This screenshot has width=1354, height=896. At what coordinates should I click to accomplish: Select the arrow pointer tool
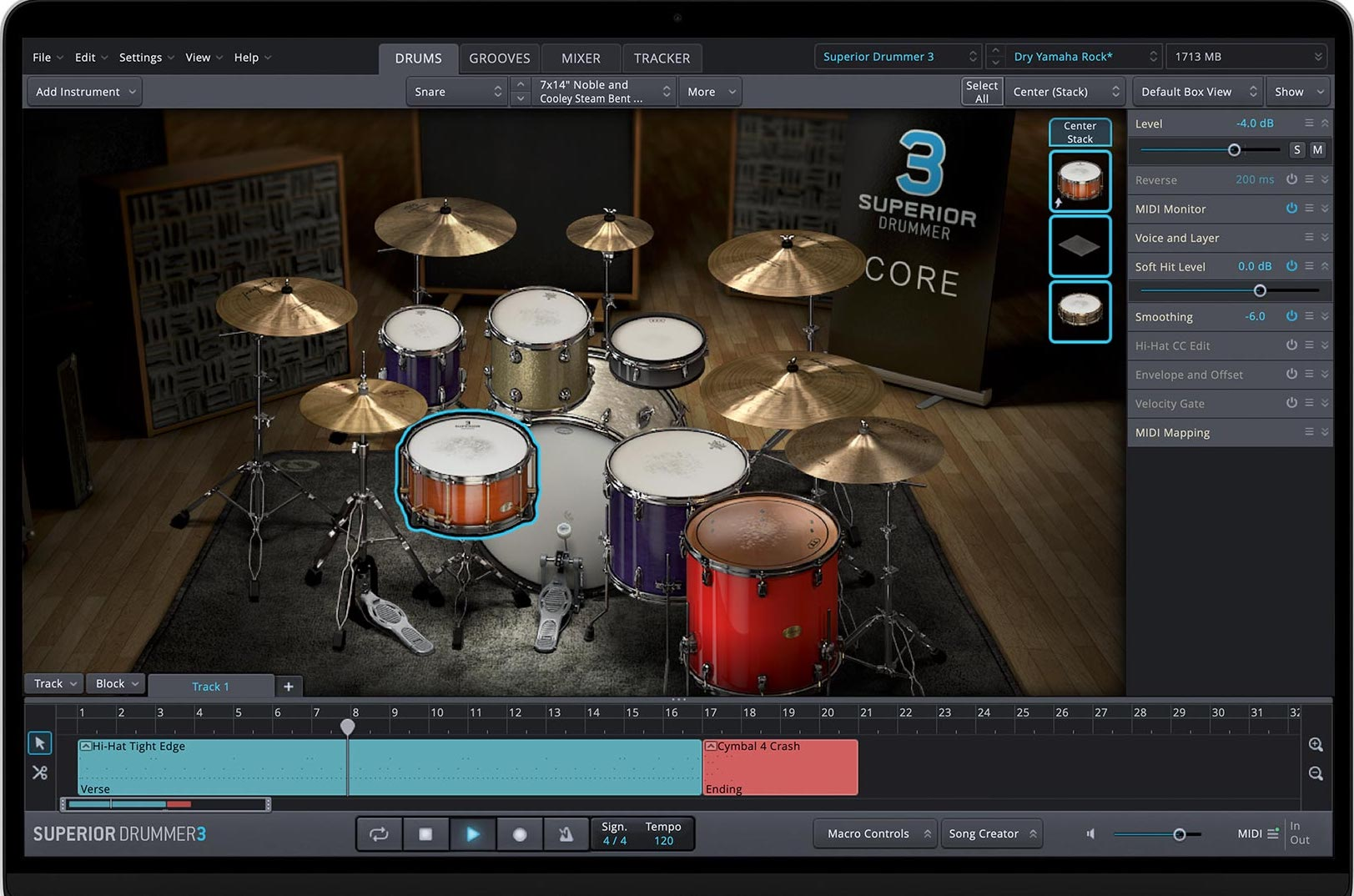coord(40,742)
